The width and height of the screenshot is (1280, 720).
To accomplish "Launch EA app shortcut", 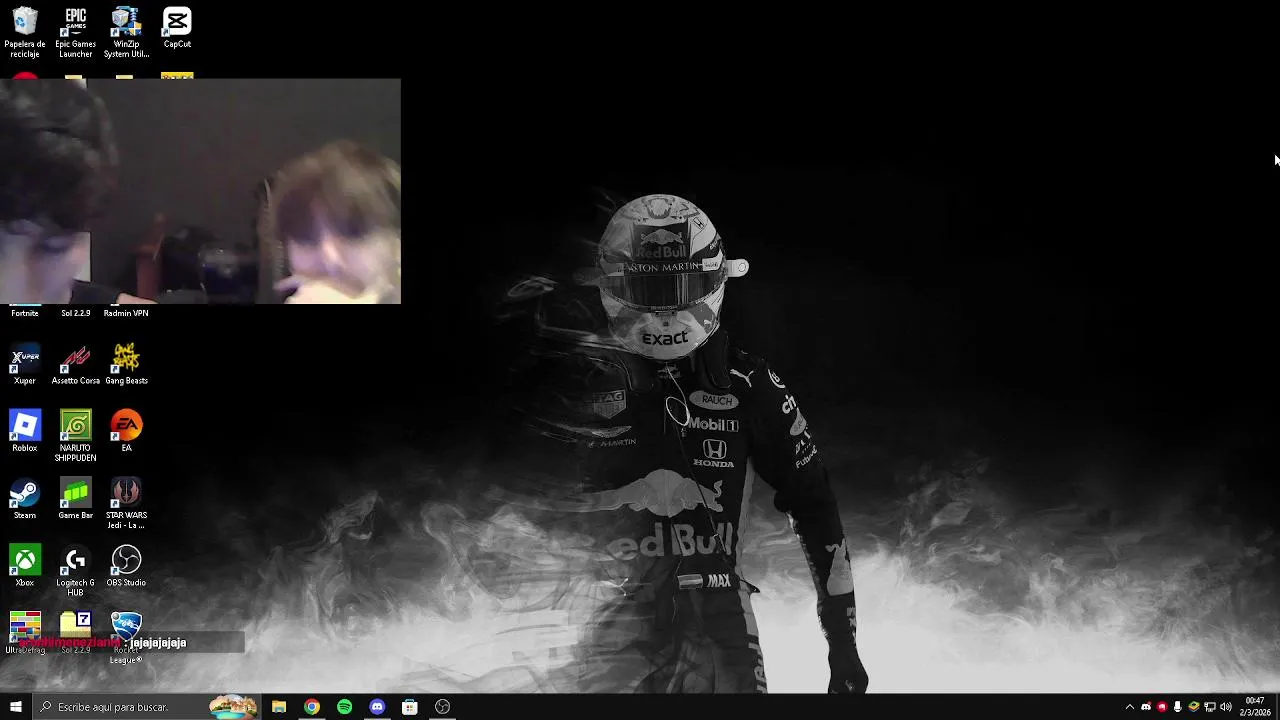I will 126,432.
